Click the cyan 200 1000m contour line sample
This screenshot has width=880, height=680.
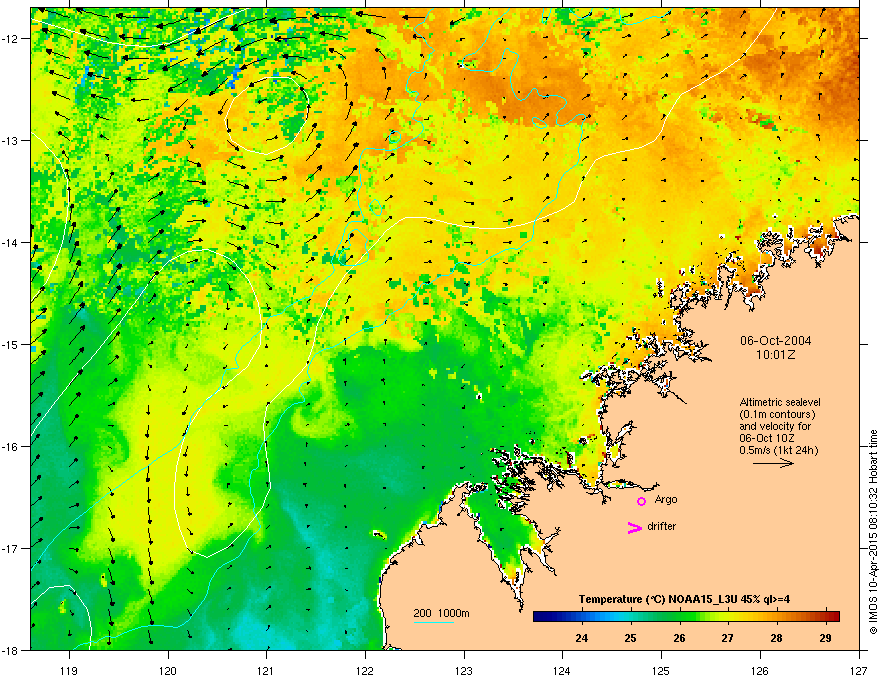[x=433, y=622]
